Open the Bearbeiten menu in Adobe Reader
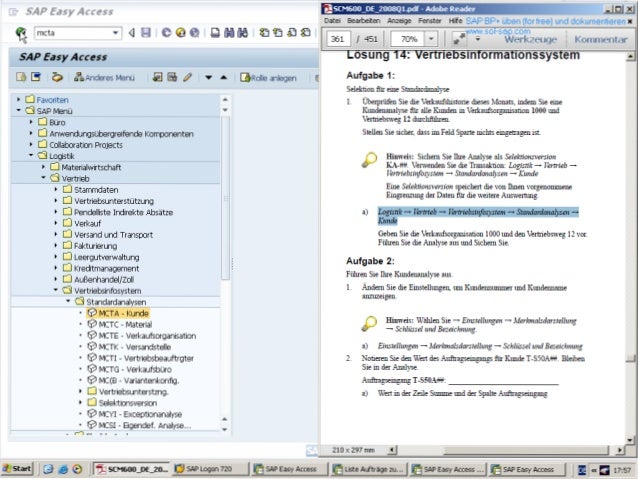638x479 pixels. (364, 21)
